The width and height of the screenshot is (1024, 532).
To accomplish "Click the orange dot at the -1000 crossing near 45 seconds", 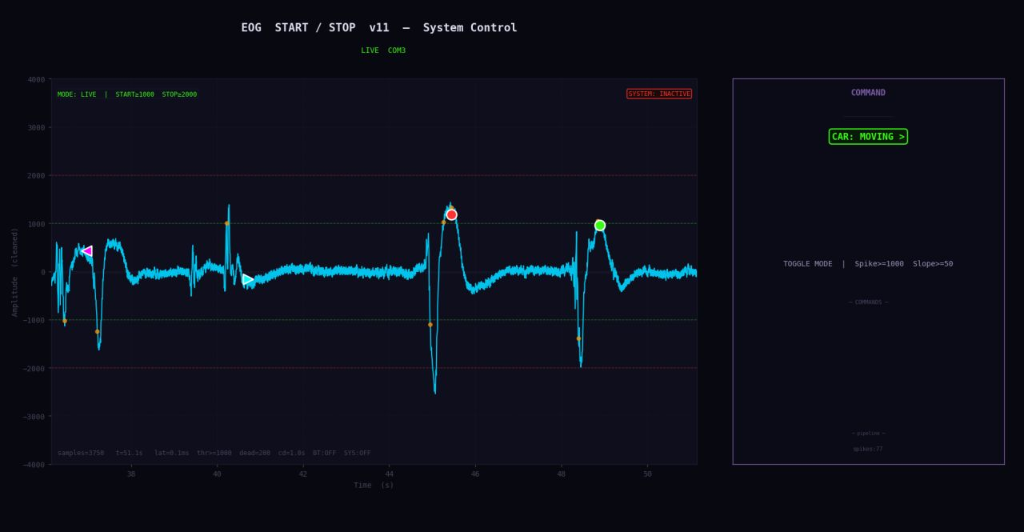I will point(430,324).
